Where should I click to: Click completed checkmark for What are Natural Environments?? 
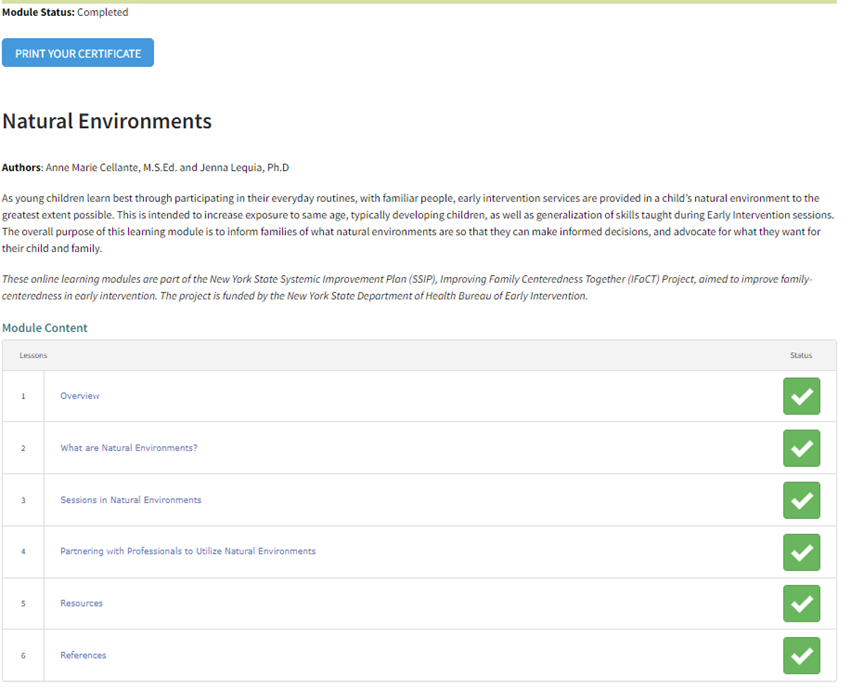pos(801,448)
